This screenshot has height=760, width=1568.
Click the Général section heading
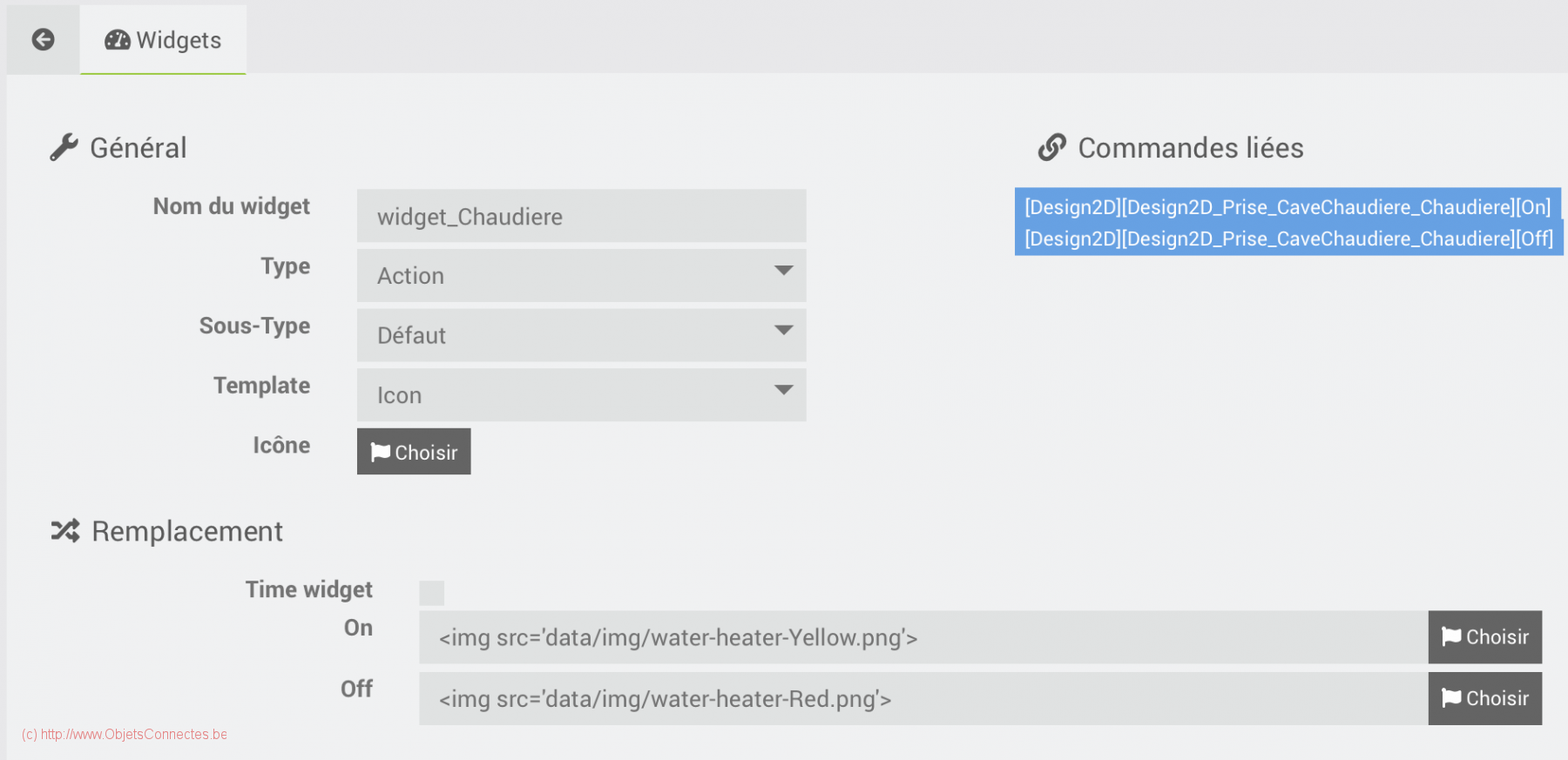[x=139, y=148]
